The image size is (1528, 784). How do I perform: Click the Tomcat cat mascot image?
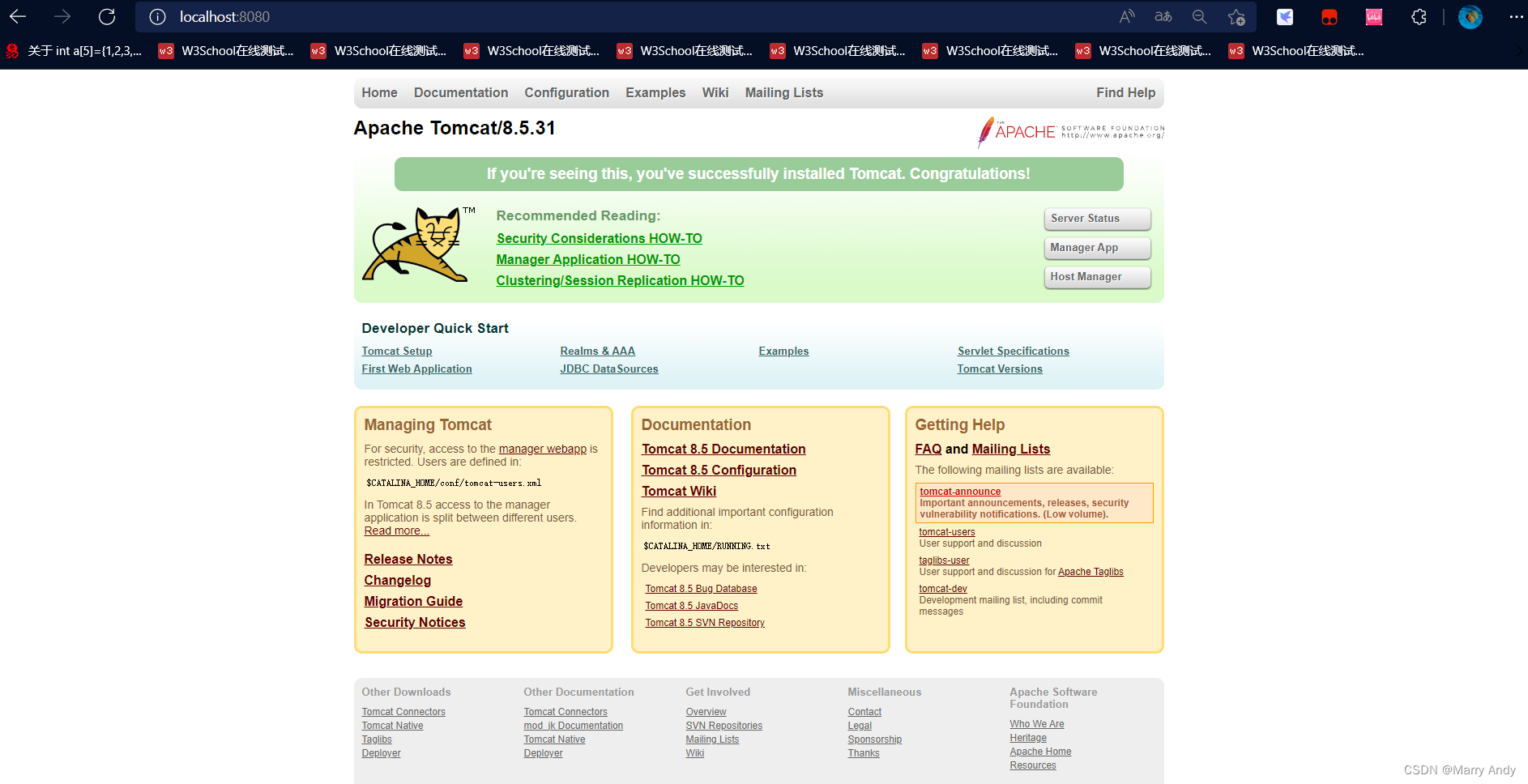click(x=418, y=244)
